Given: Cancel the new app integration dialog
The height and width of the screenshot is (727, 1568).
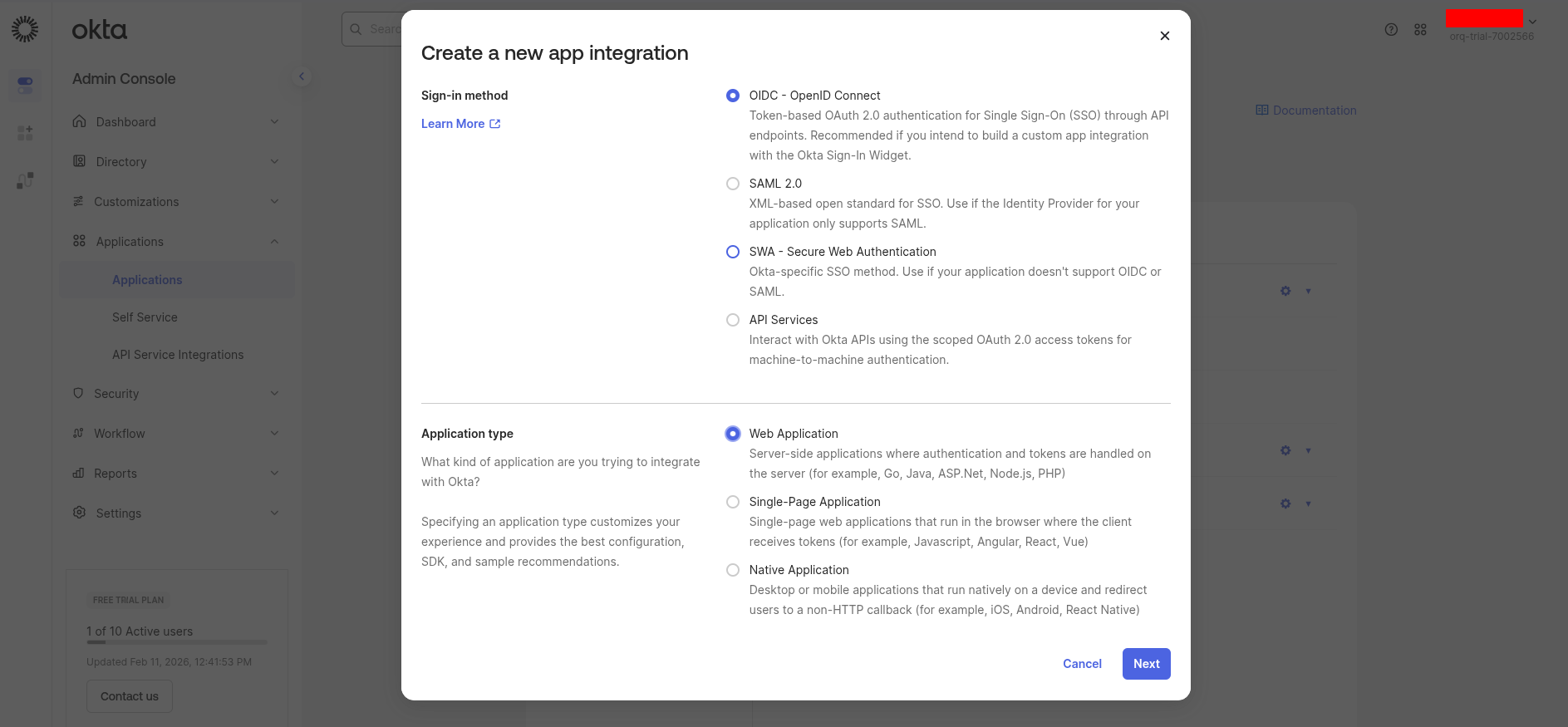Looking at the screenshot, I should pos(1082,664).
